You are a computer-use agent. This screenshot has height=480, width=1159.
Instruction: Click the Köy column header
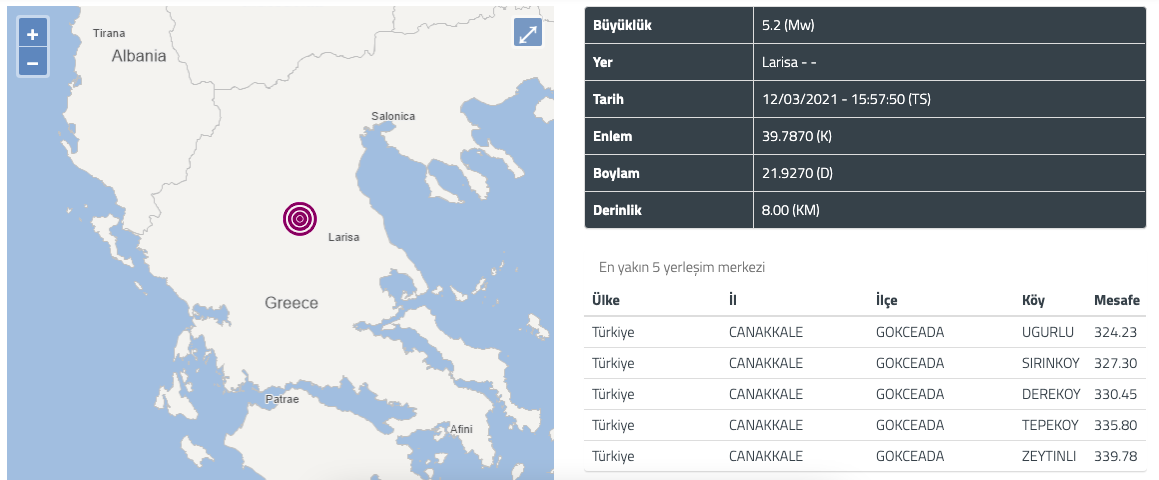(1033, 300)
